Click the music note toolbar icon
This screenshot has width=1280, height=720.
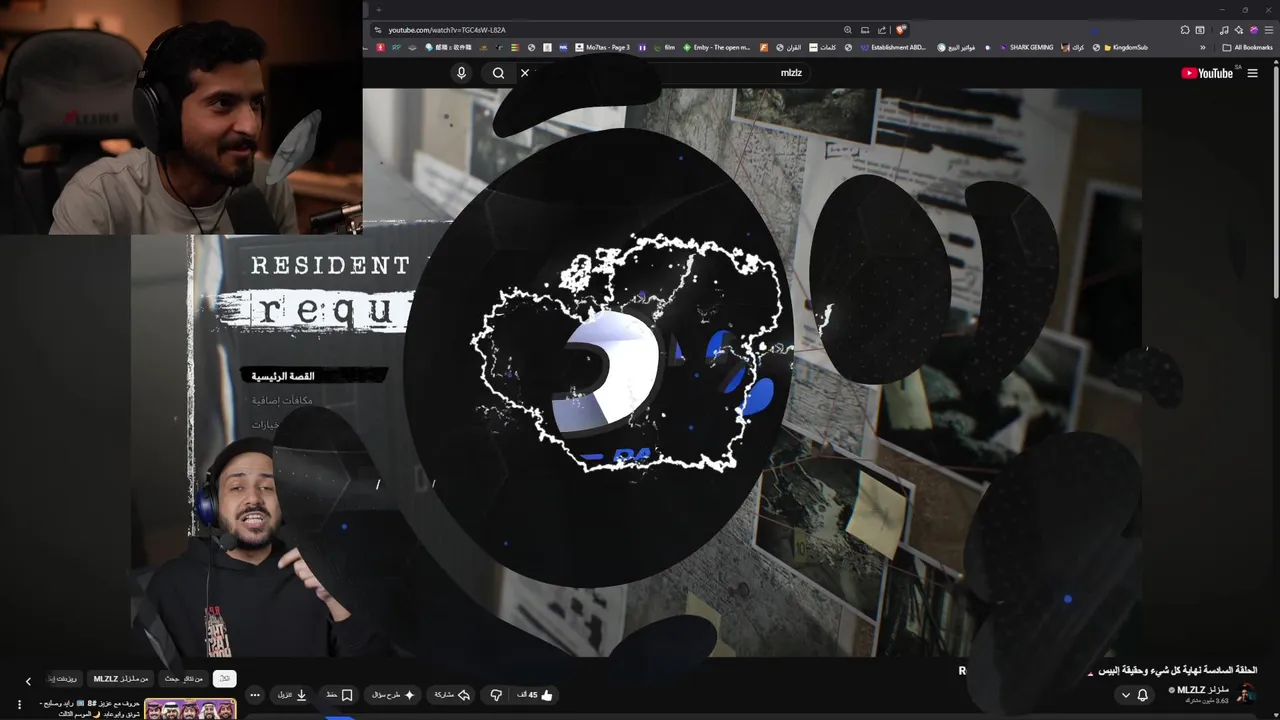click(1224, 30)
